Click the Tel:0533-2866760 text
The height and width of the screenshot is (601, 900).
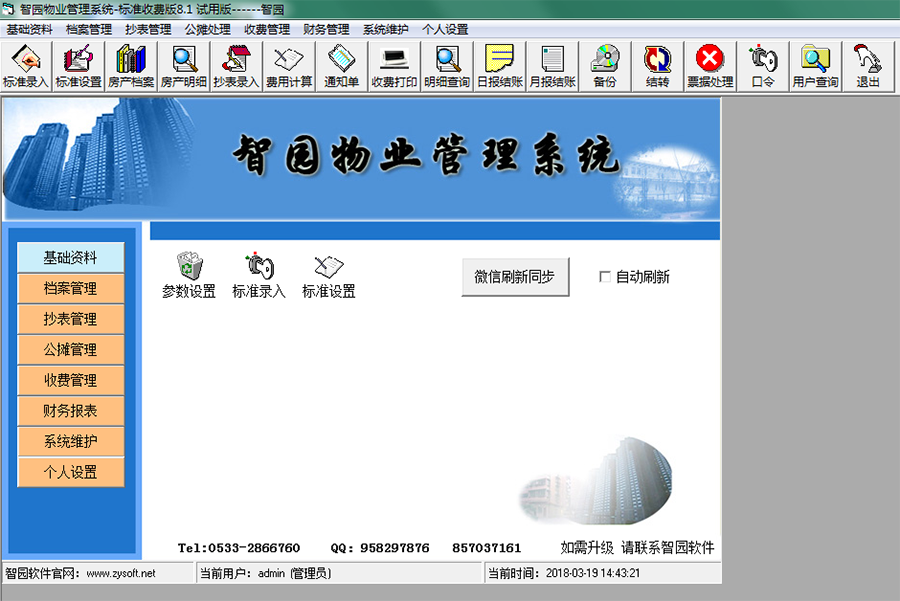point(239,548)
